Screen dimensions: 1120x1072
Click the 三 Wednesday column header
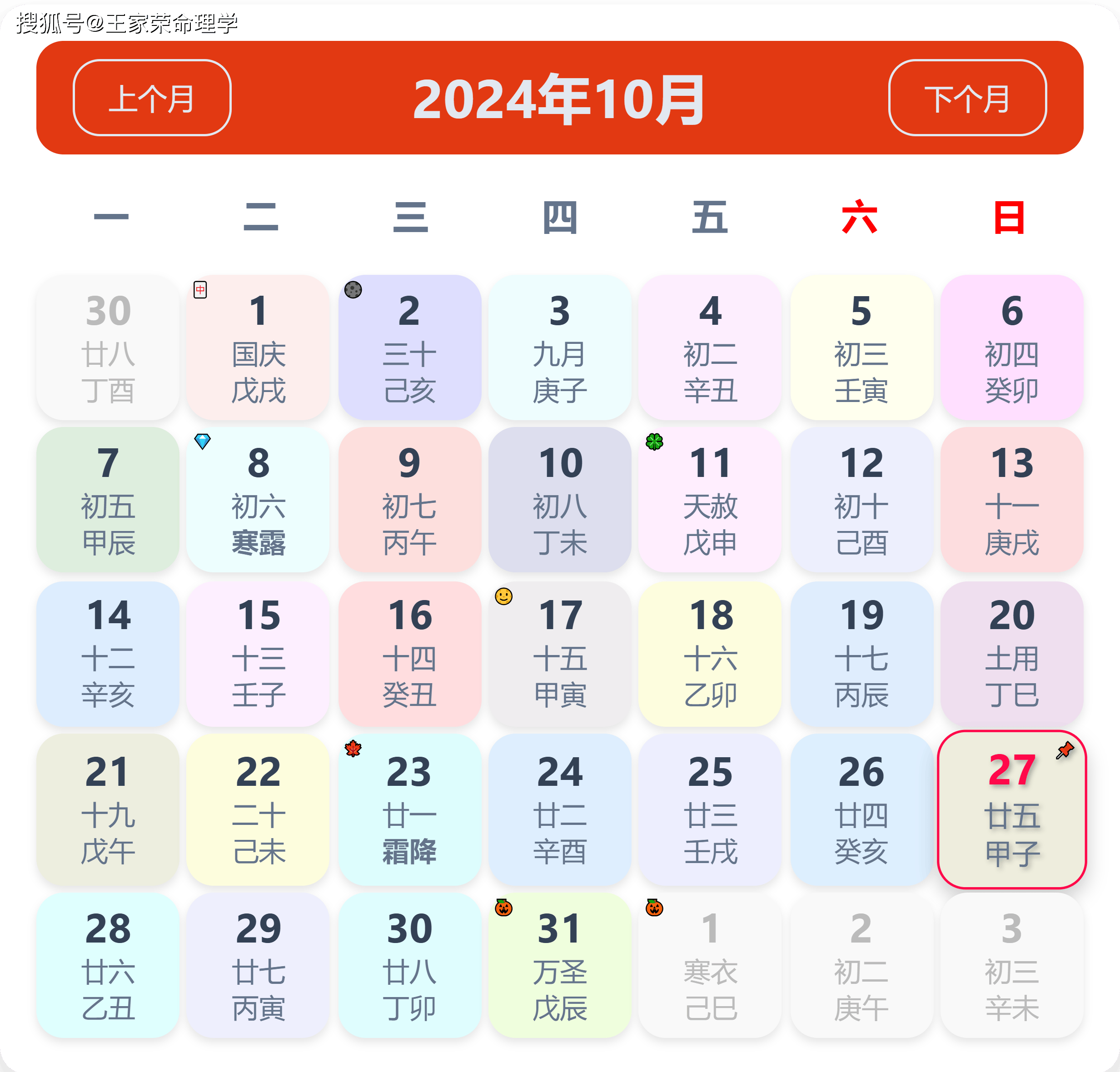point(410,217)
